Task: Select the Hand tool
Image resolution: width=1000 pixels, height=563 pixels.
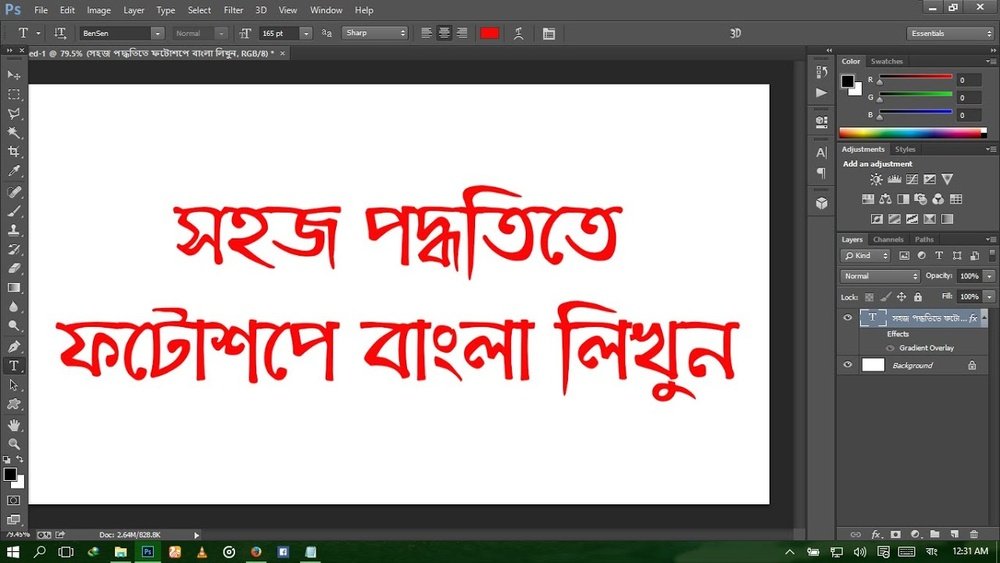Action: 13,425
